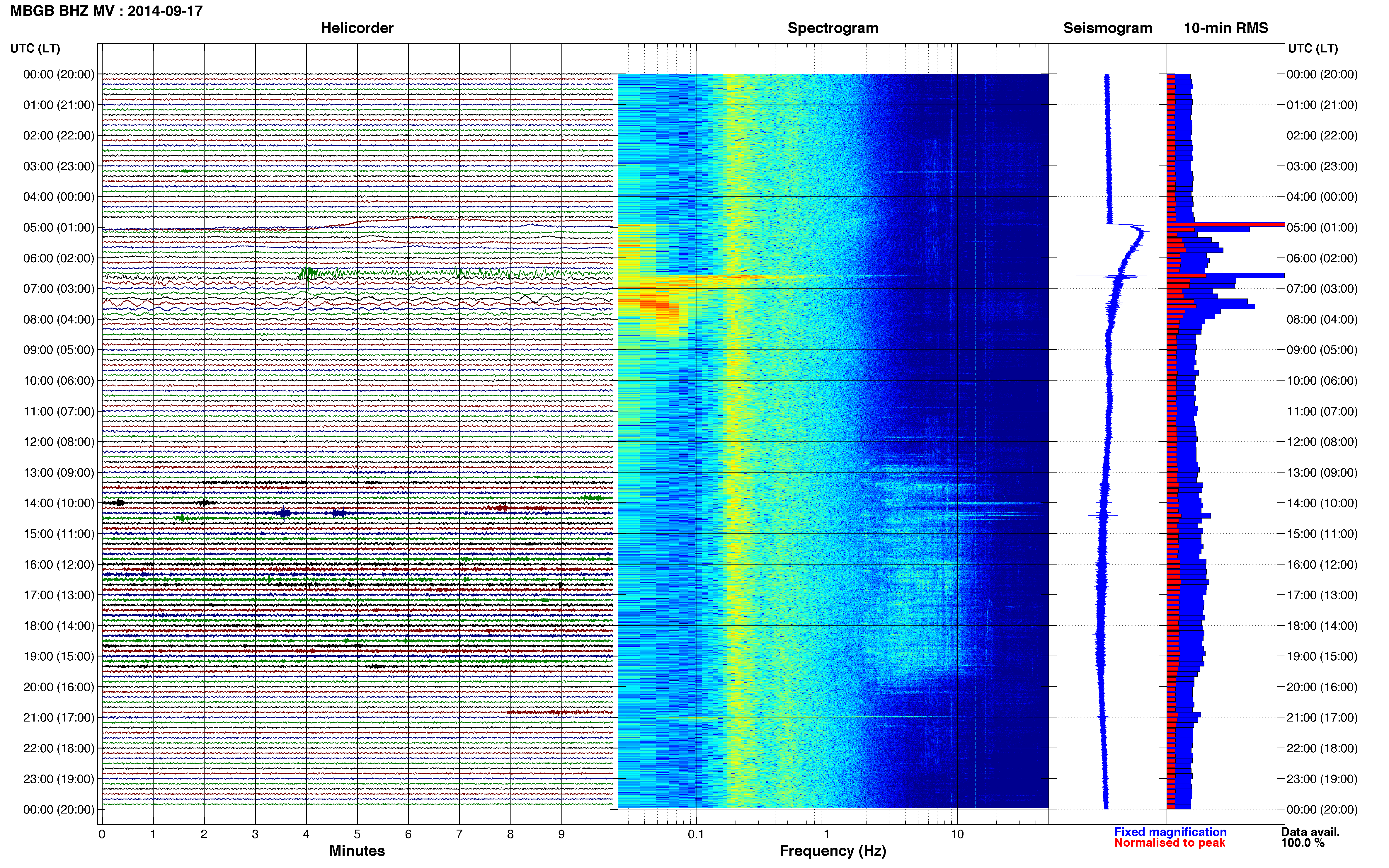Click the left '21:00 (17:00)' time label

pos(59,718)
